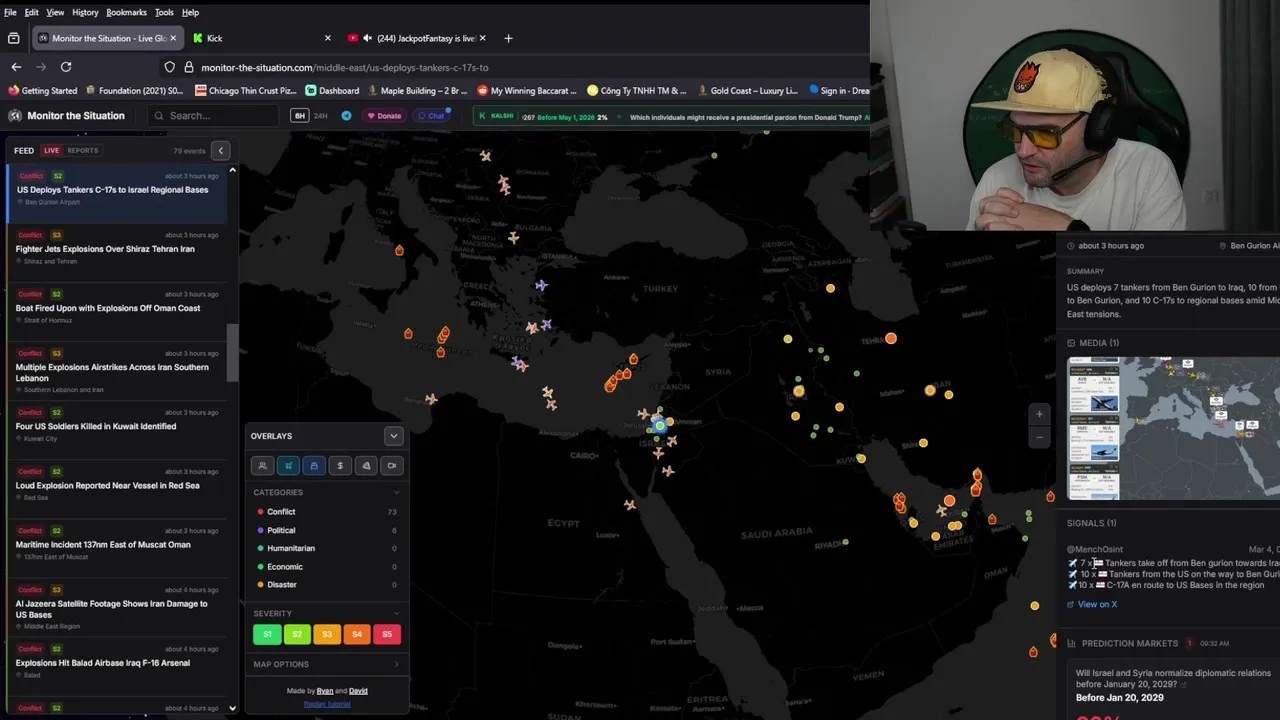Zoom out on the map with minus
Image resolution: width=1280 pixels, height=720 pixels.
[1039, 437]
